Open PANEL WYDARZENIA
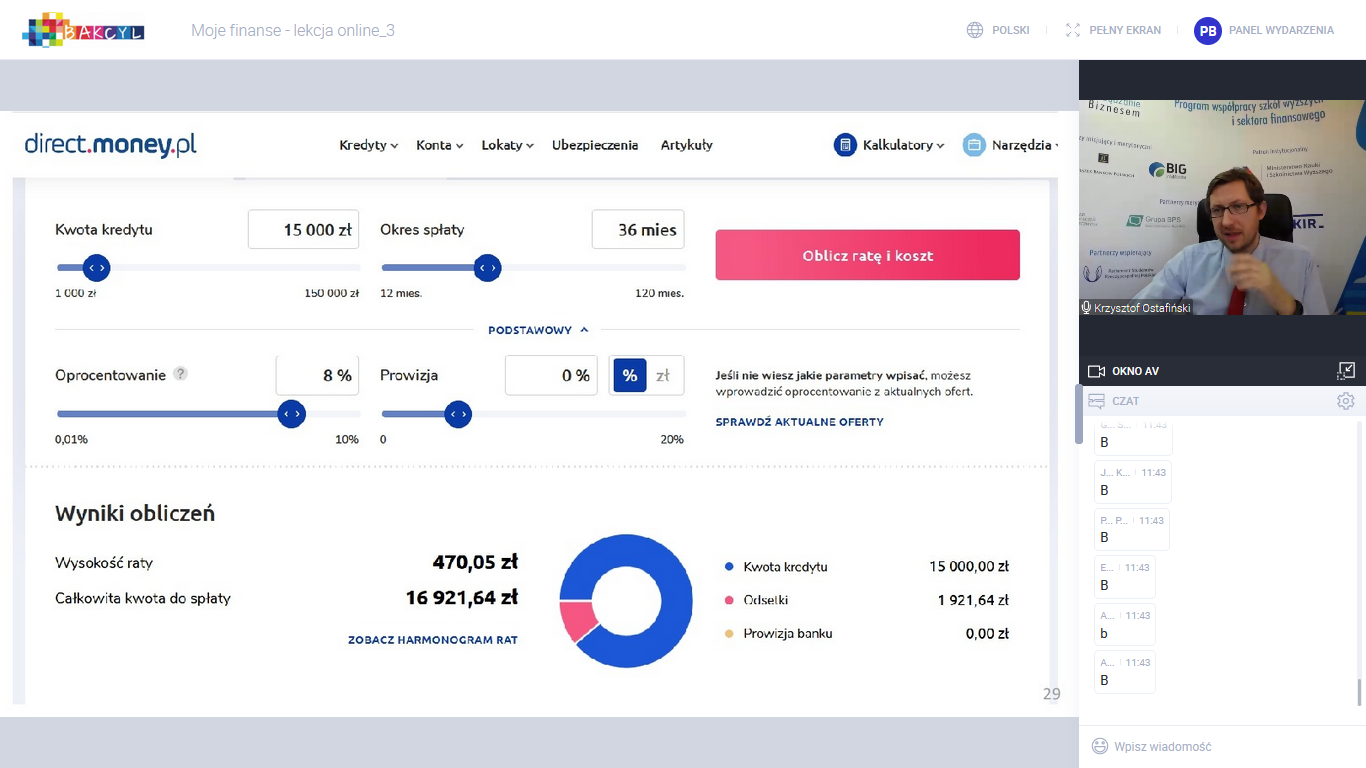Image resolution: width=1366 pixels, height=768 pixels. coord(1281,30)
